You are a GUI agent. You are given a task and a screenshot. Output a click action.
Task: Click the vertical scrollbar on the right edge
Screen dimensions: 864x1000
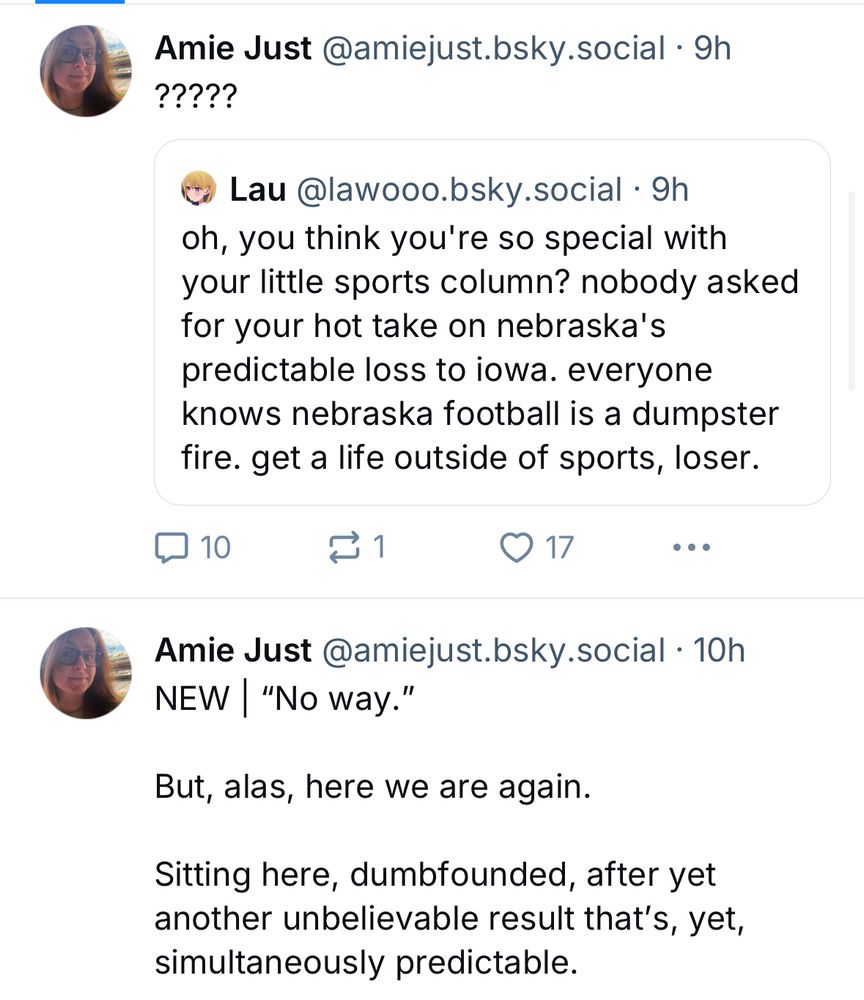[852, 290]
